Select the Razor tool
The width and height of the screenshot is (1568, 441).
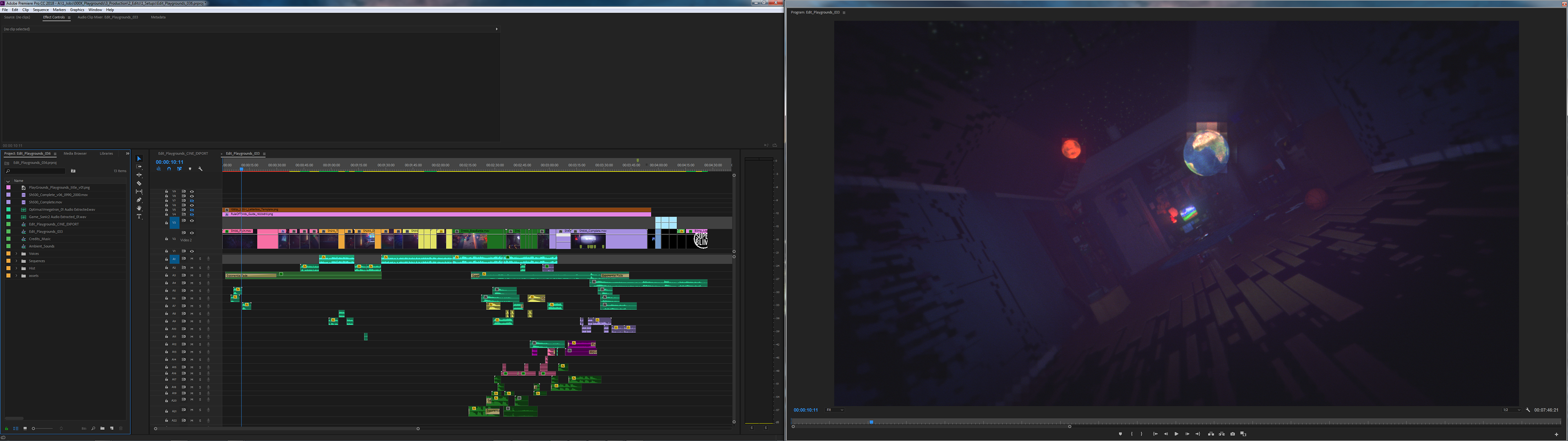point(139,183)
